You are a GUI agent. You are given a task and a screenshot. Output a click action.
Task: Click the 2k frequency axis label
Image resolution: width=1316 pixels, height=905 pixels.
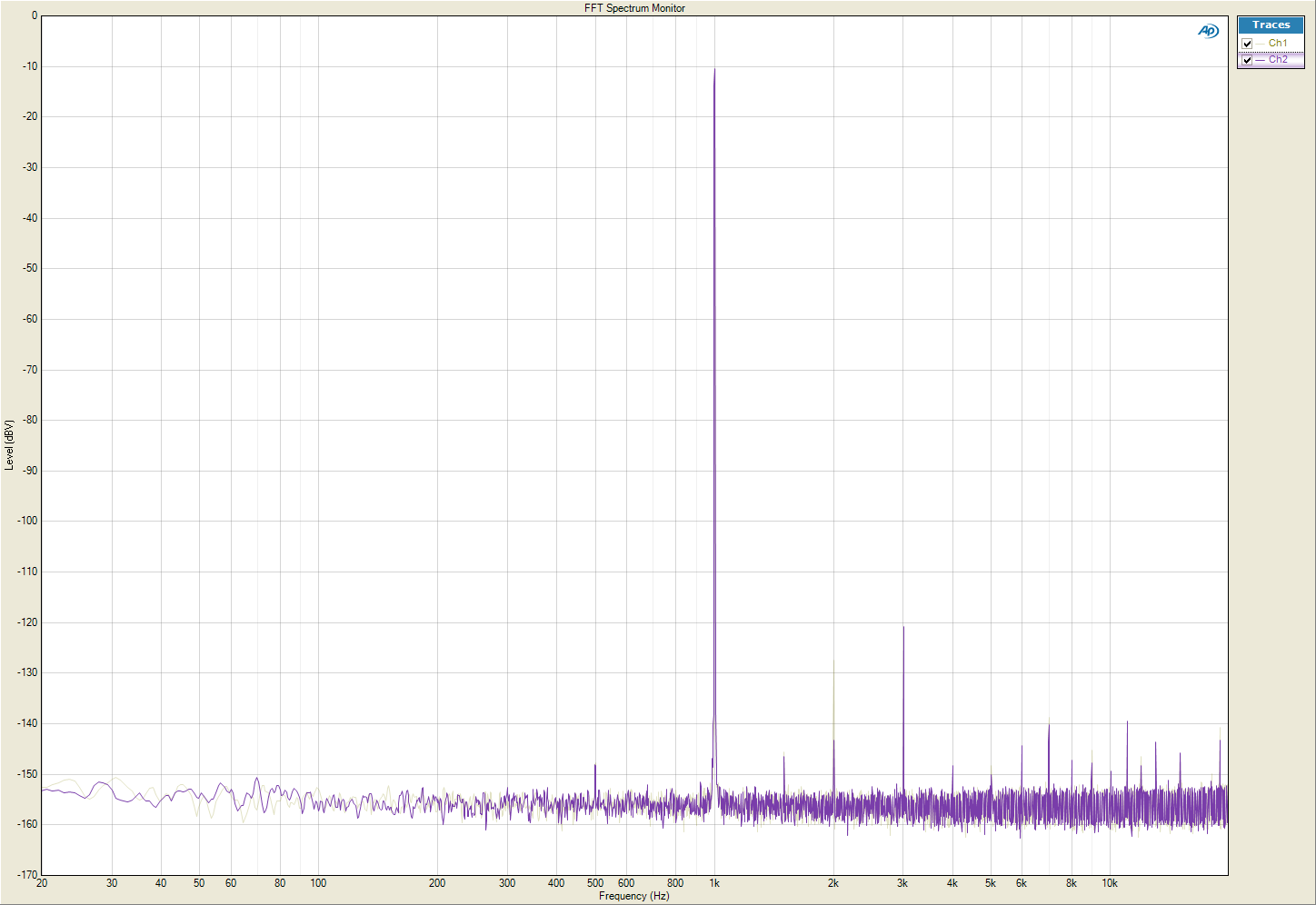833,883
